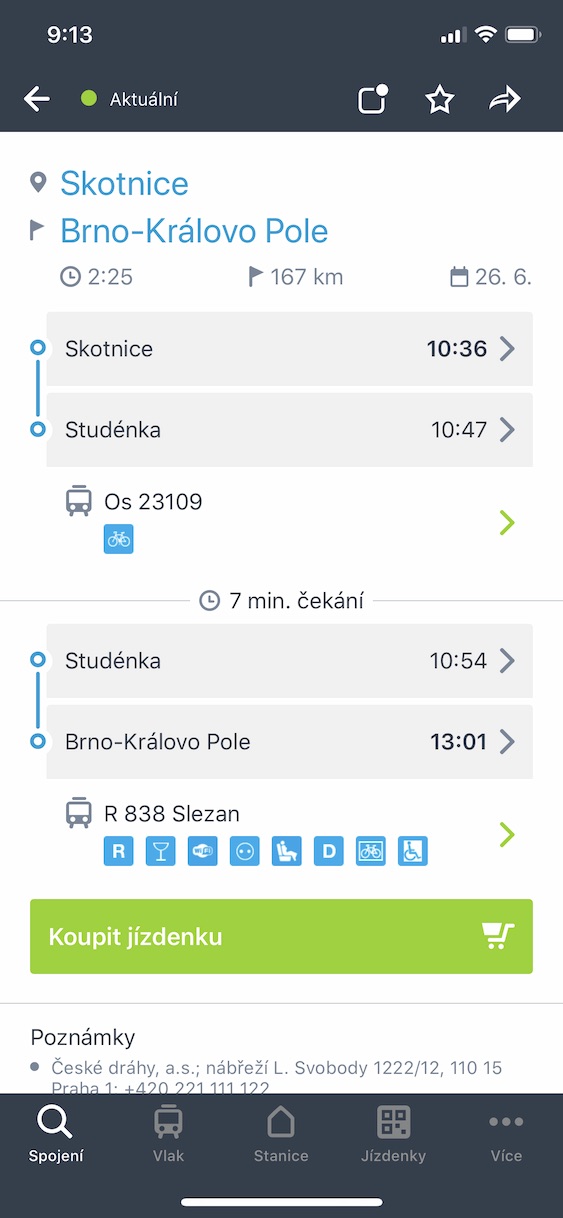
Task: Expand Brno-Královo Pole 13:01 arrival row
Action: tap(289, 742)
